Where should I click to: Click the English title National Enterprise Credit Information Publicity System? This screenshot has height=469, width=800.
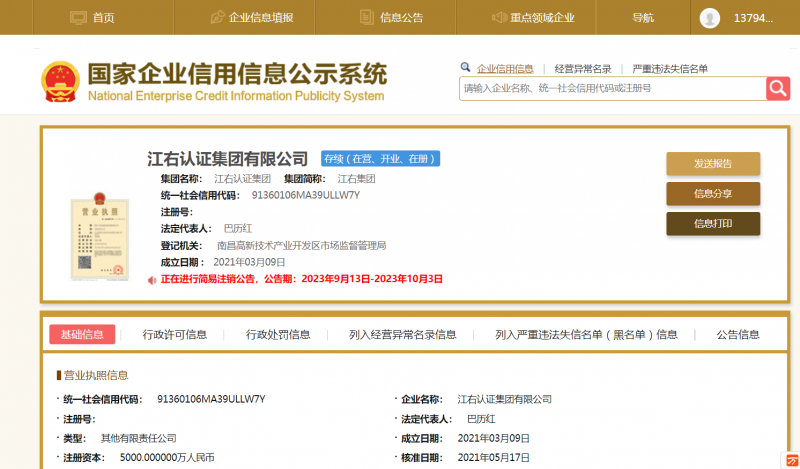tap(236, 96)
